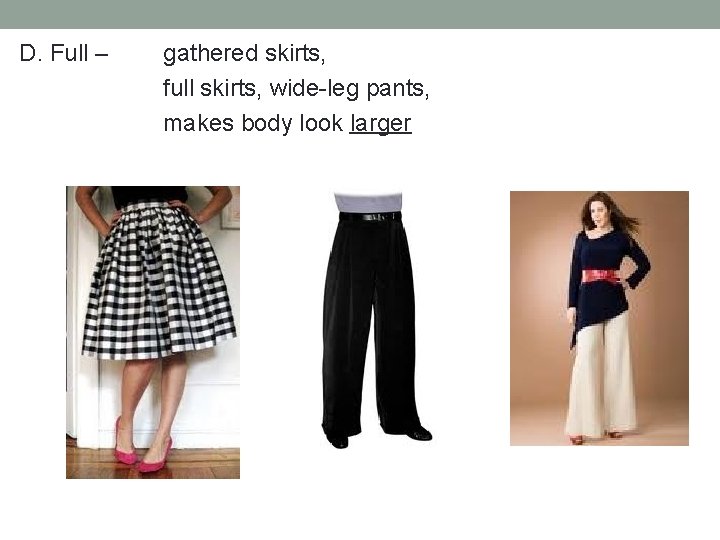The width and height of the screenshot is (720, 540).
Task: Click the words "makes body look"
Action: click(253, 123)
